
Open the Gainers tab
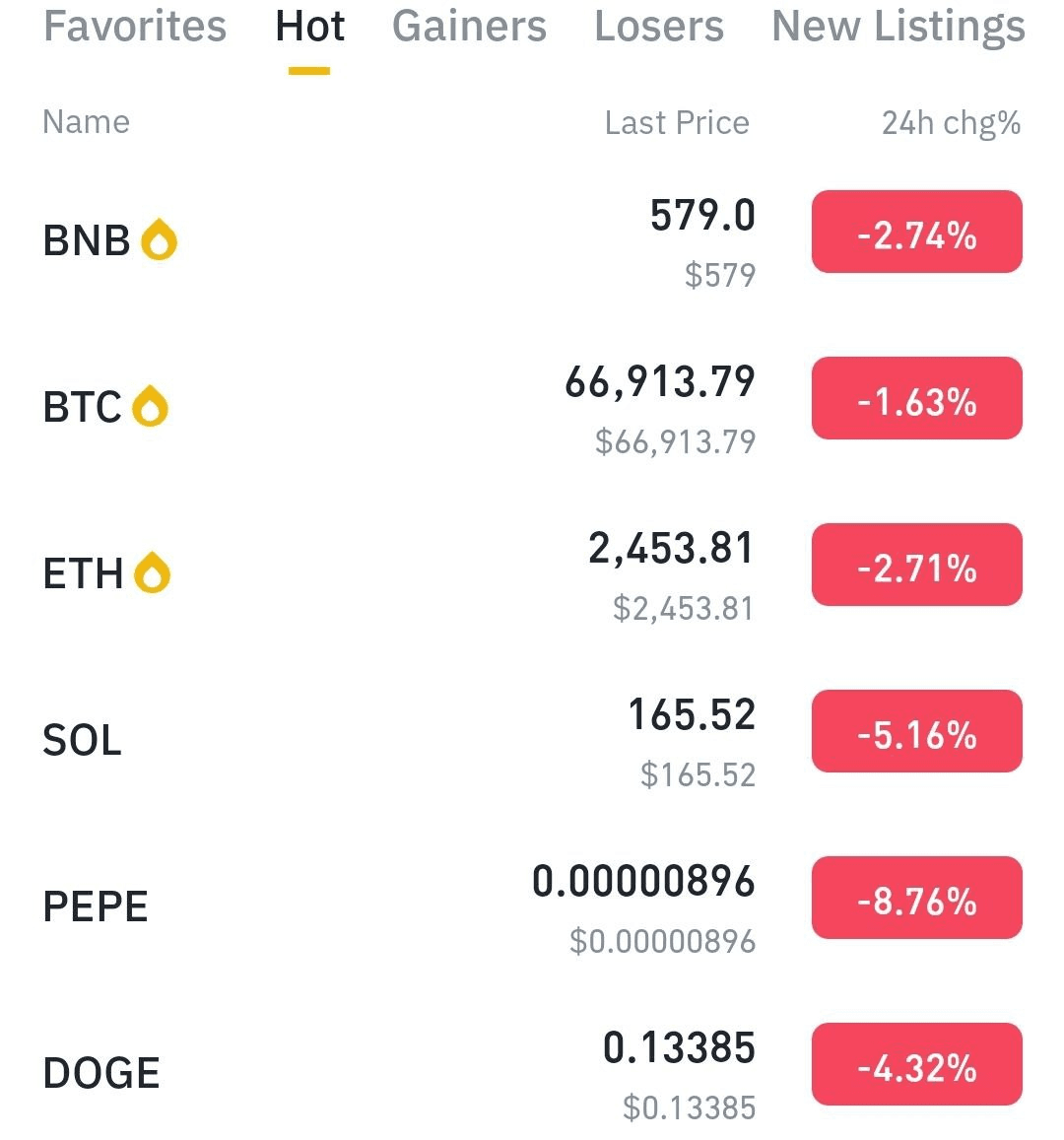[469, 27]
